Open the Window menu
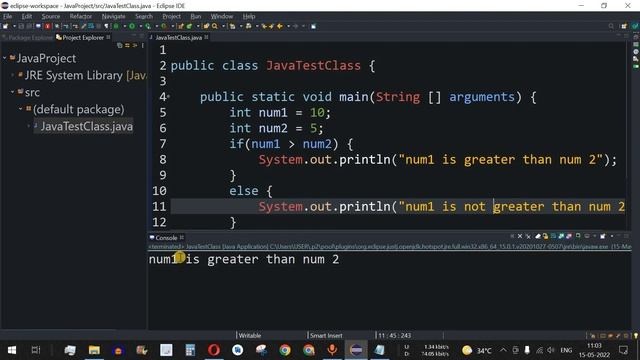The width and height of the screenshot is (640, 360). [222, 16]
